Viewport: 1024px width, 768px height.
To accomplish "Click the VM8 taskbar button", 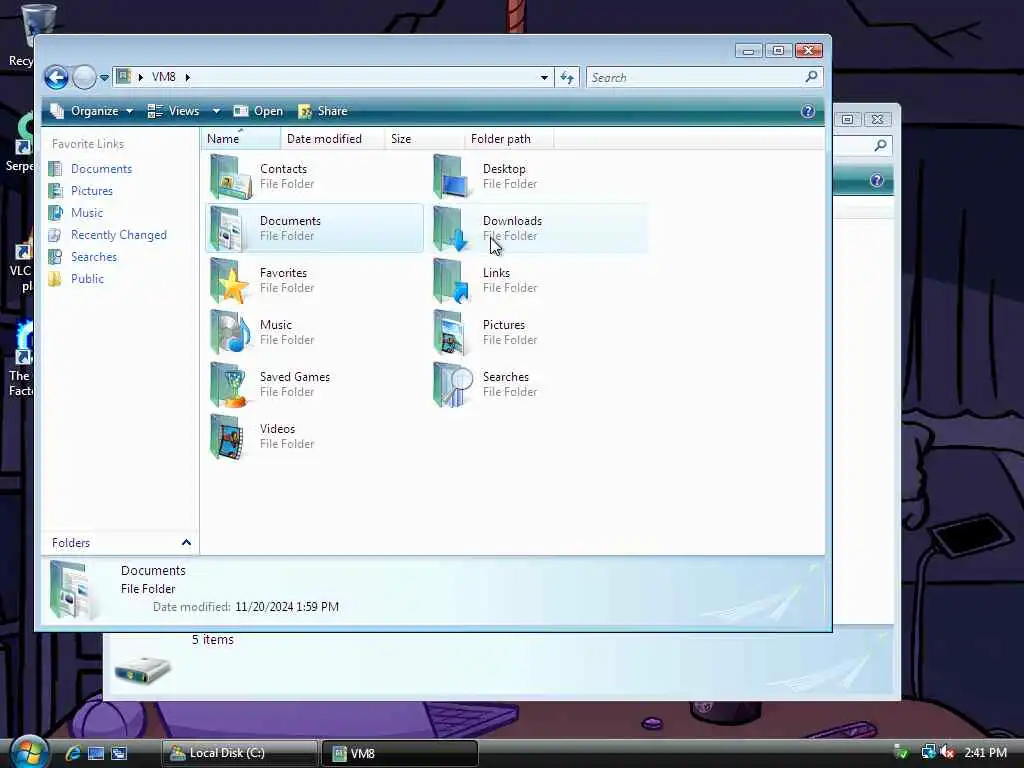I will tap(400, 753).
